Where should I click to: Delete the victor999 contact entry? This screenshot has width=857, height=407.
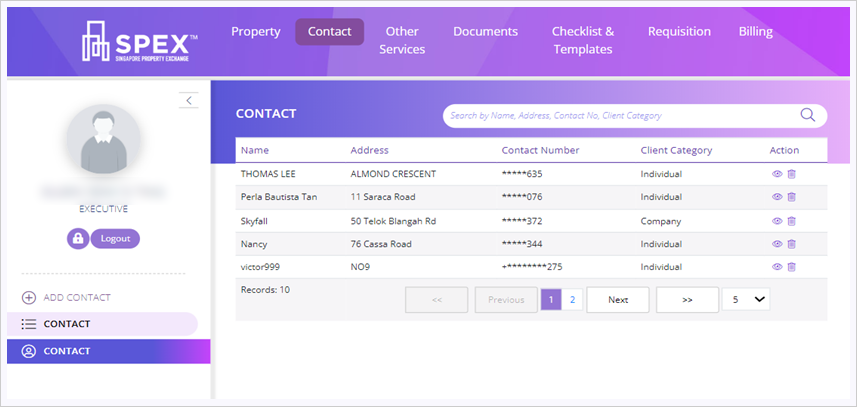click(x=792, y=267)
